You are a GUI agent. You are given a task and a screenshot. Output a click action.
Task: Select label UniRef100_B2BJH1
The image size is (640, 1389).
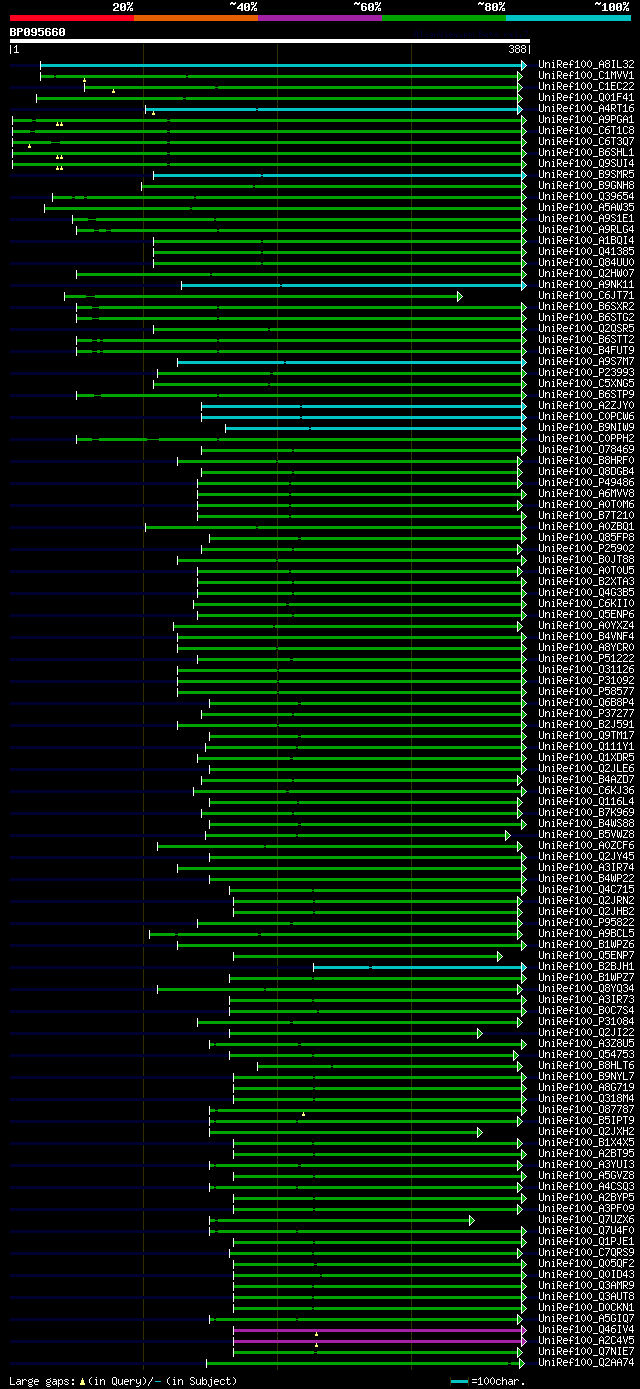tap(586, 966)
